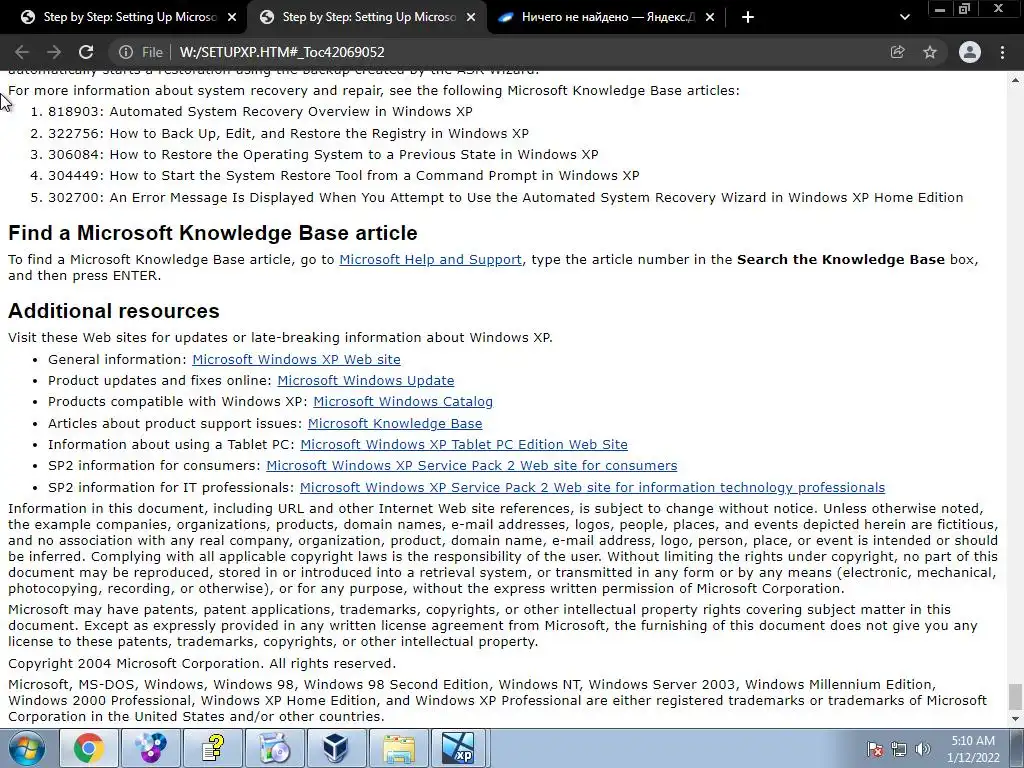Close the first Step by Step tab
The image size is (1024, 768).
232,18
